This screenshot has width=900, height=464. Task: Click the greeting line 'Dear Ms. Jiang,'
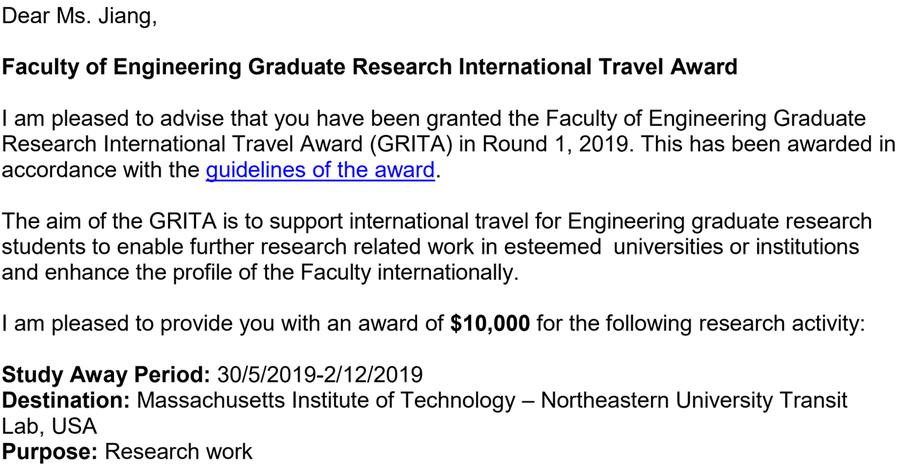coord(79,16)
